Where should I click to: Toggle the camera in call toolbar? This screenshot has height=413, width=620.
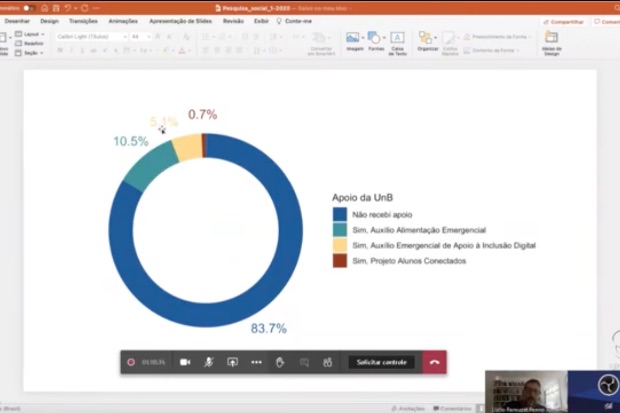[x=185, y=362]
